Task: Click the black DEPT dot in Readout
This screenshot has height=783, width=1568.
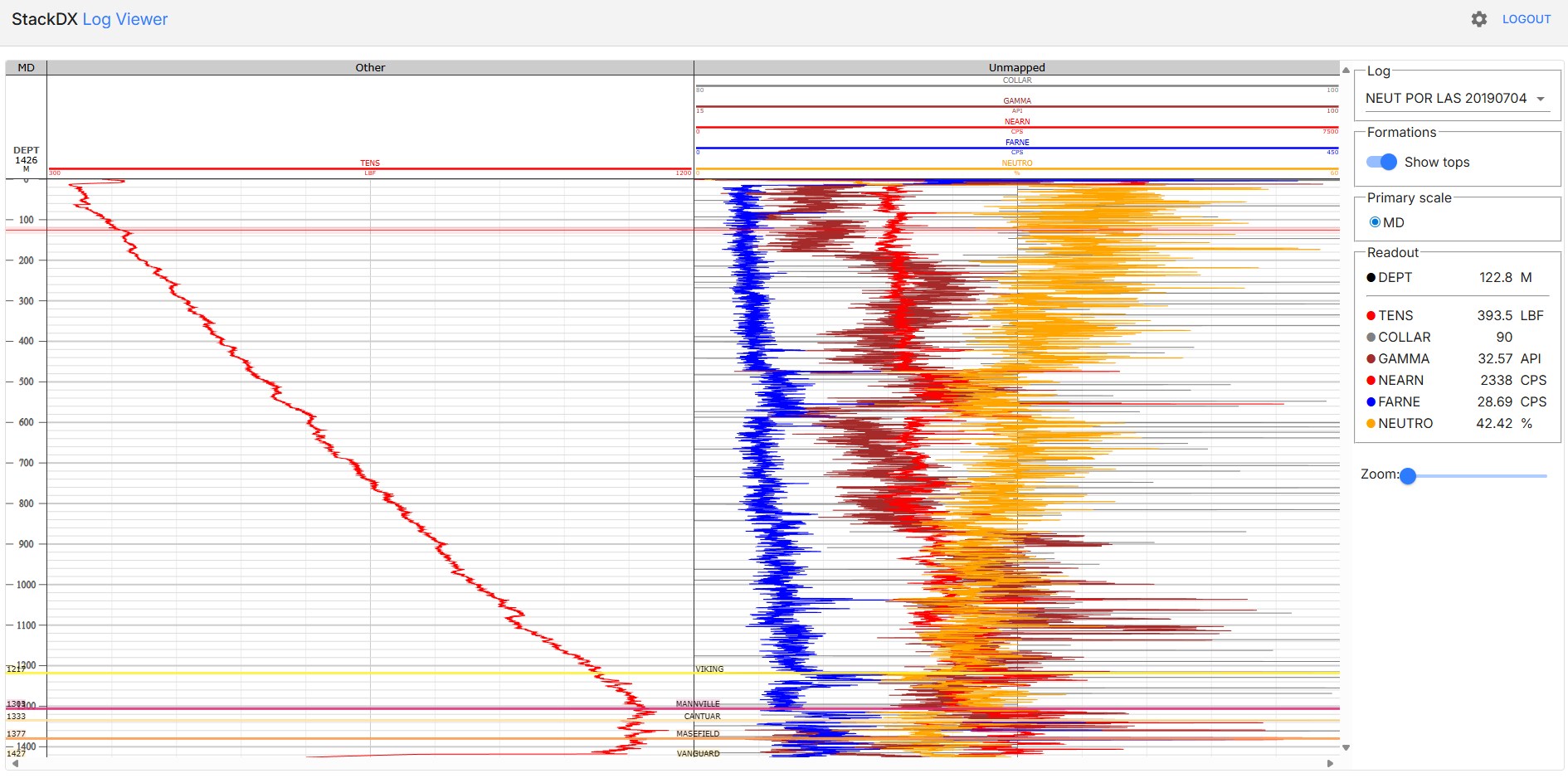Action: (1371, 278)
